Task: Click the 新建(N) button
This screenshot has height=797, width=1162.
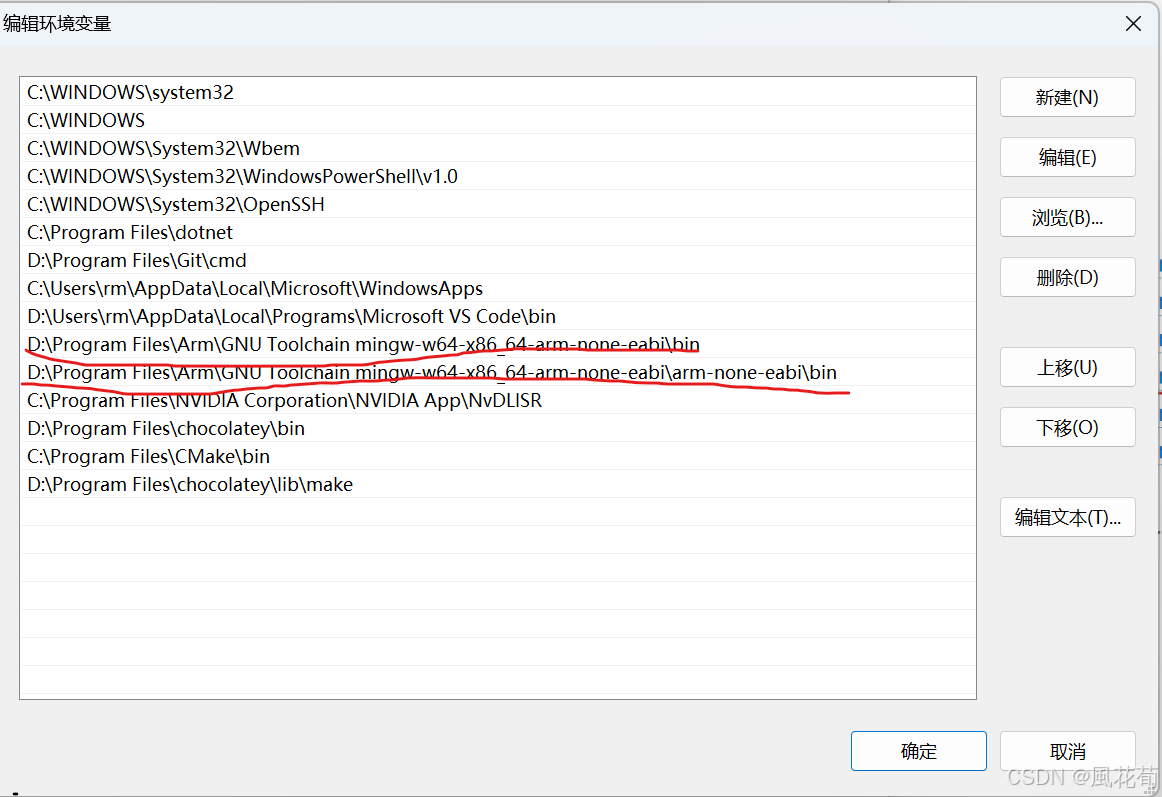Action: (1067, 97)
